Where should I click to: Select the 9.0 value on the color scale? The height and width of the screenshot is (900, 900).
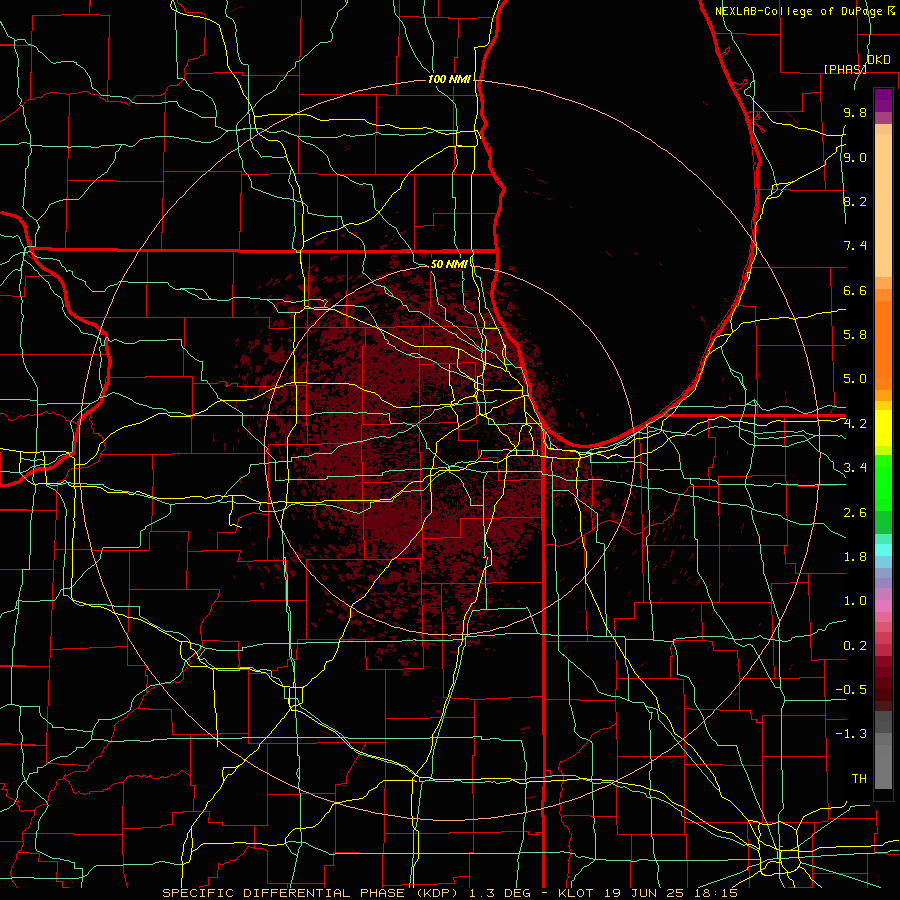pyautogui.click(x=855, y=157)
